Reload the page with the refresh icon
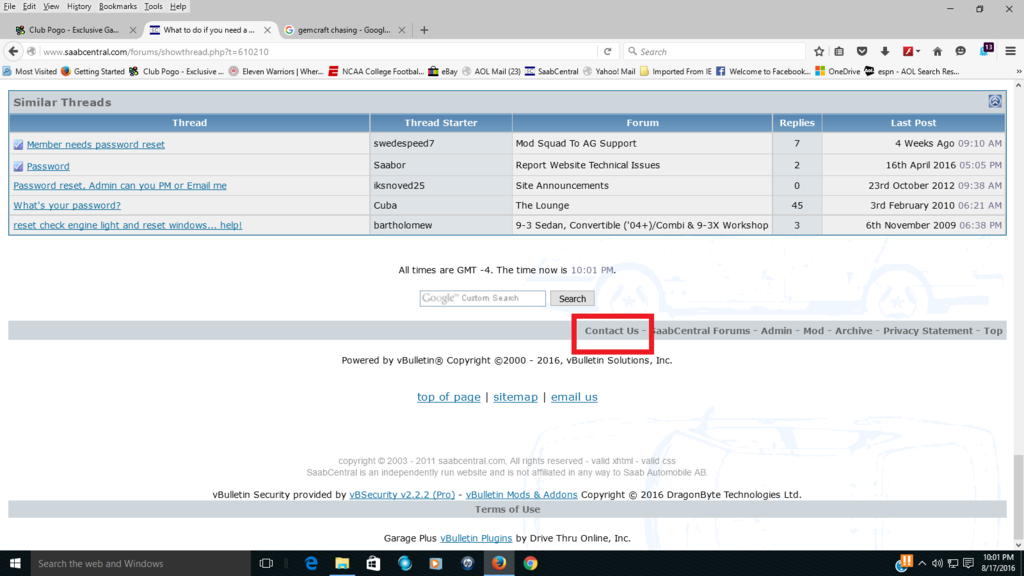1024x576 pixels. 607,51
